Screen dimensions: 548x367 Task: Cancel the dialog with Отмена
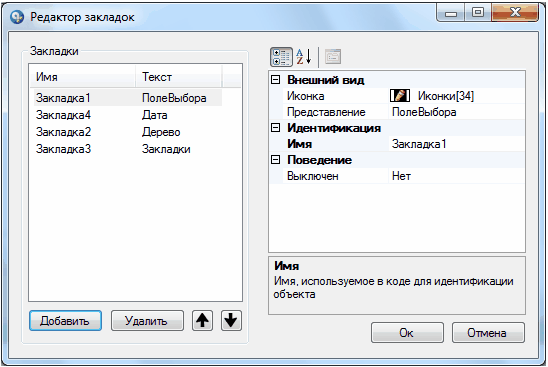488,333
